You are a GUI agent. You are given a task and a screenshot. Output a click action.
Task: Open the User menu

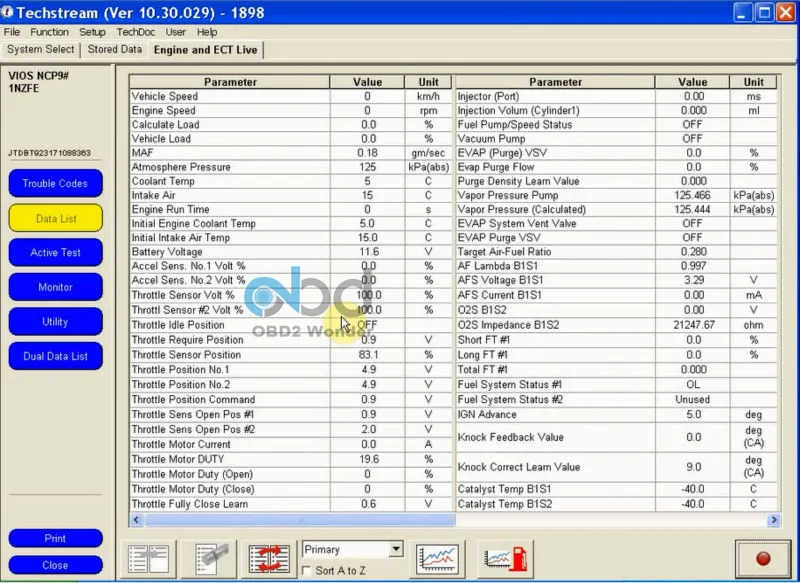pos(176,32)
